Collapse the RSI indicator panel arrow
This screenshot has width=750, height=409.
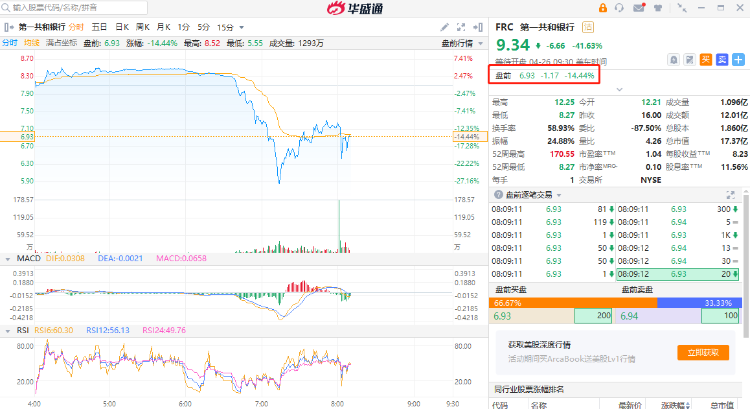[x=8, y=331]
